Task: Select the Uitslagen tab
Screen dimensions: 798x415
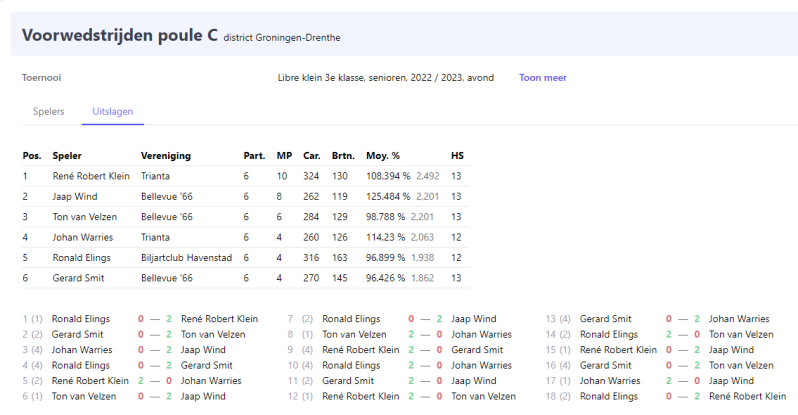Action: point(112,111)
